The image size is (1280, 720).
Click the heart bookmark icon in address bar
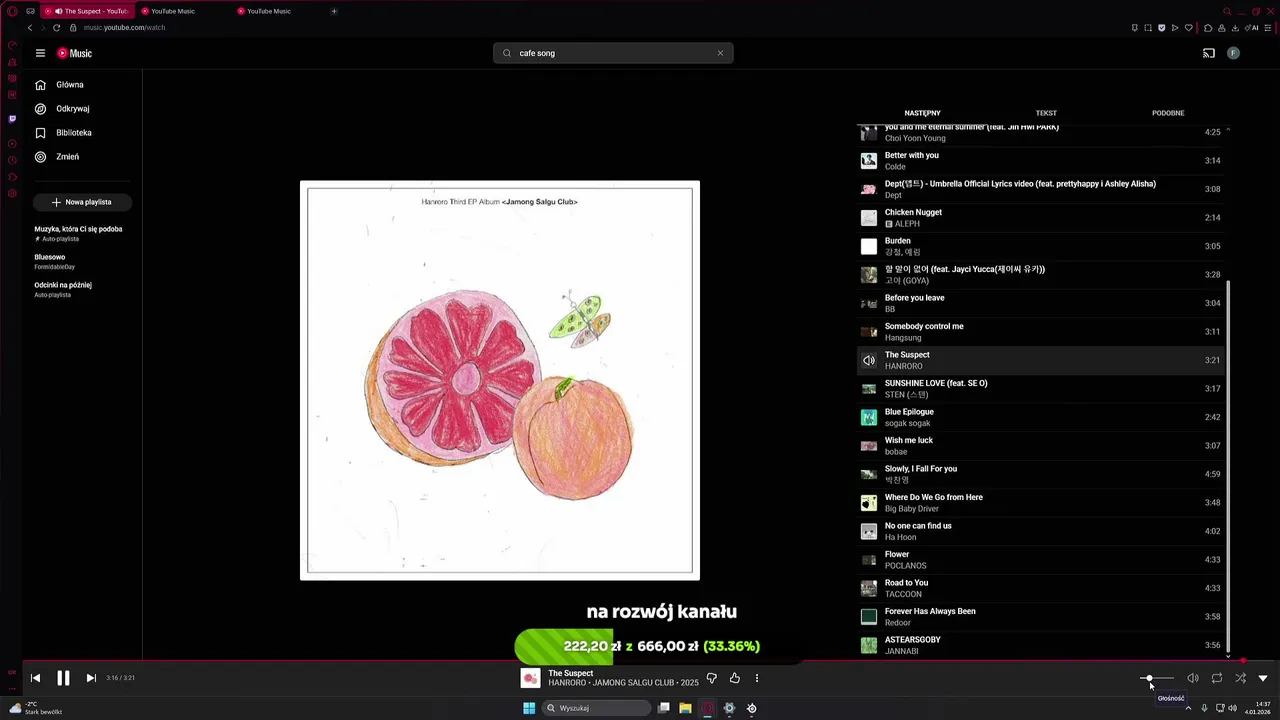[1188, 28]
